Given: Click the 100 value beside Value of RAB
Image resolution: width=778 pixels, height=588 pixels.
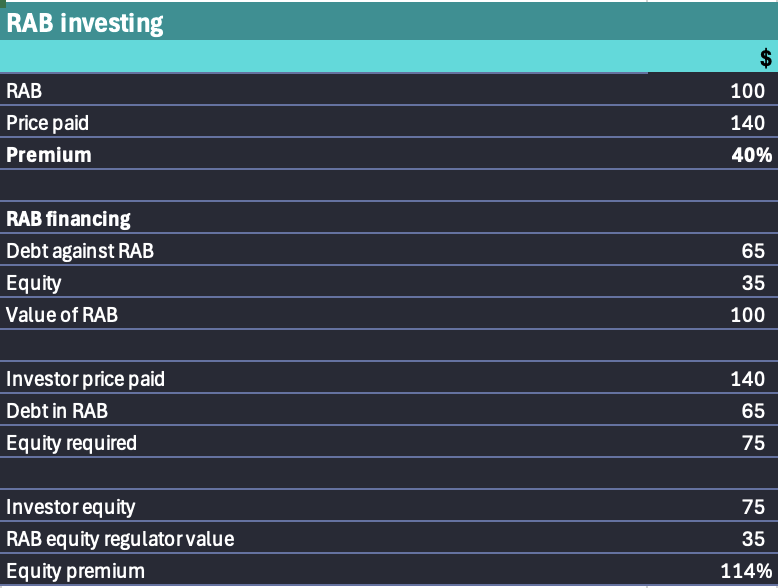Looking at the screenshot, I should [x=748, y=315].
